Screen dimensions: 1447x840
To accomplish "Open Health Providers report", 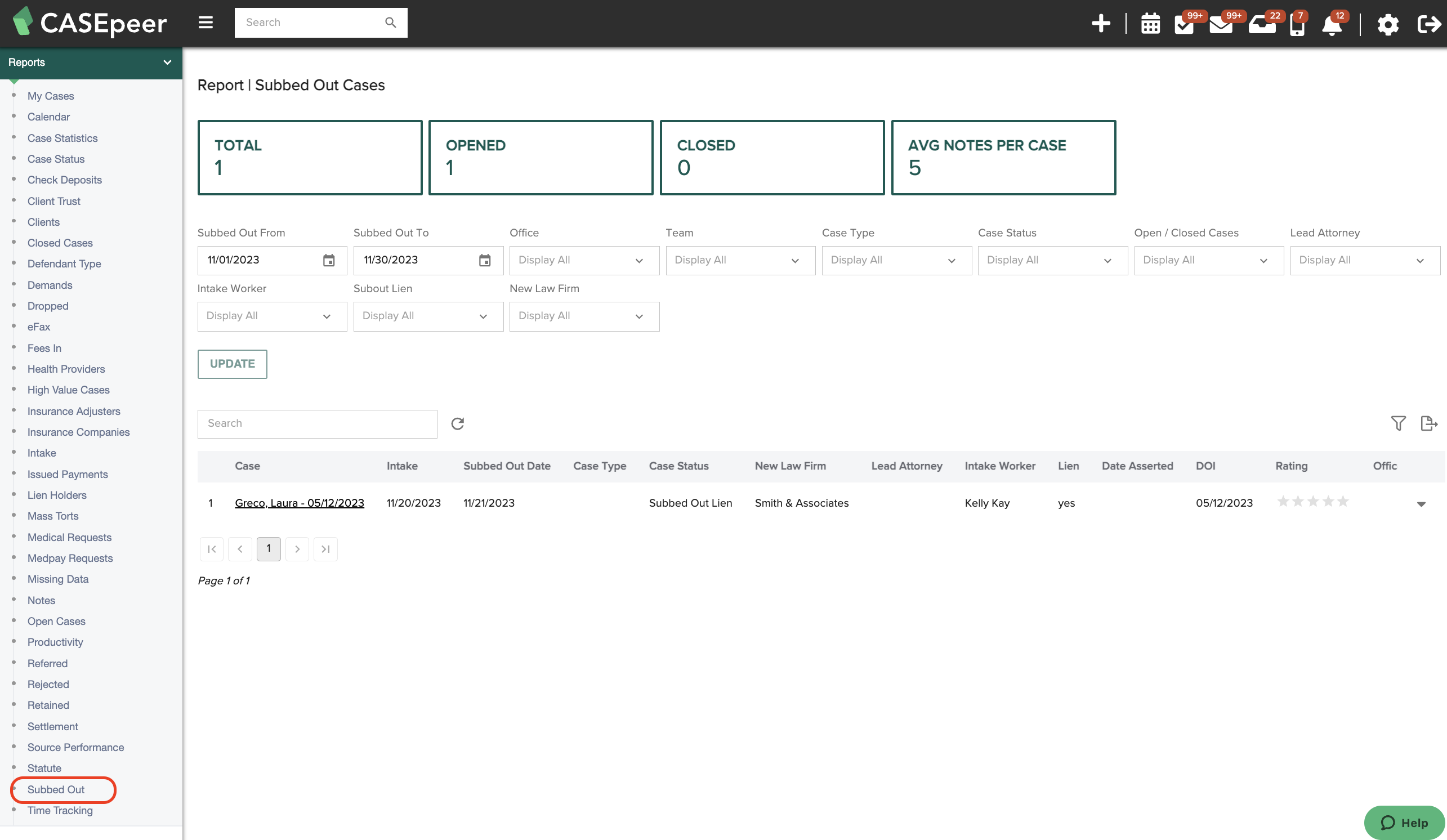I will click(x=66, y=369).
